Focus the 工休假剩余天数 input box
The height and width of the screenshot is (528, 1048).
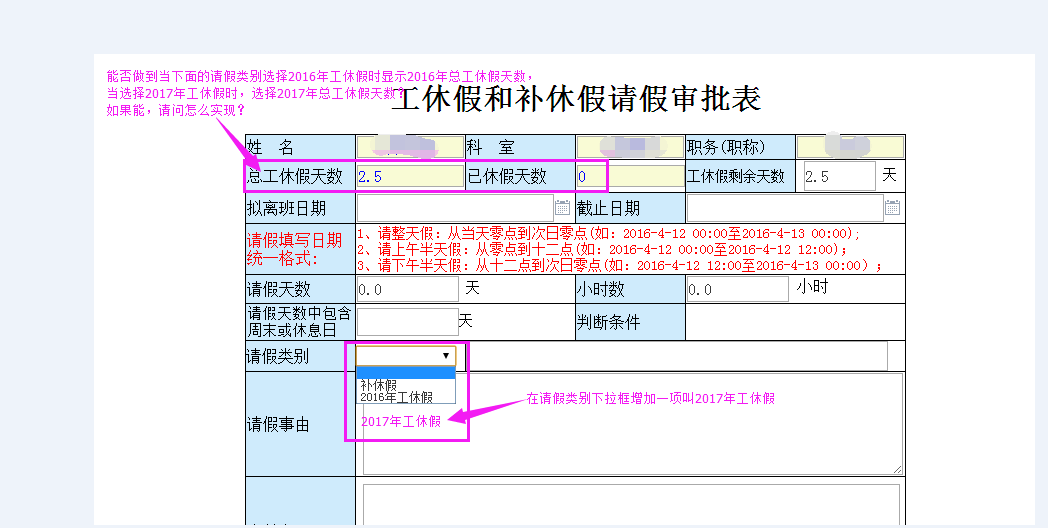pyautogui.click(x=838, y=177)
